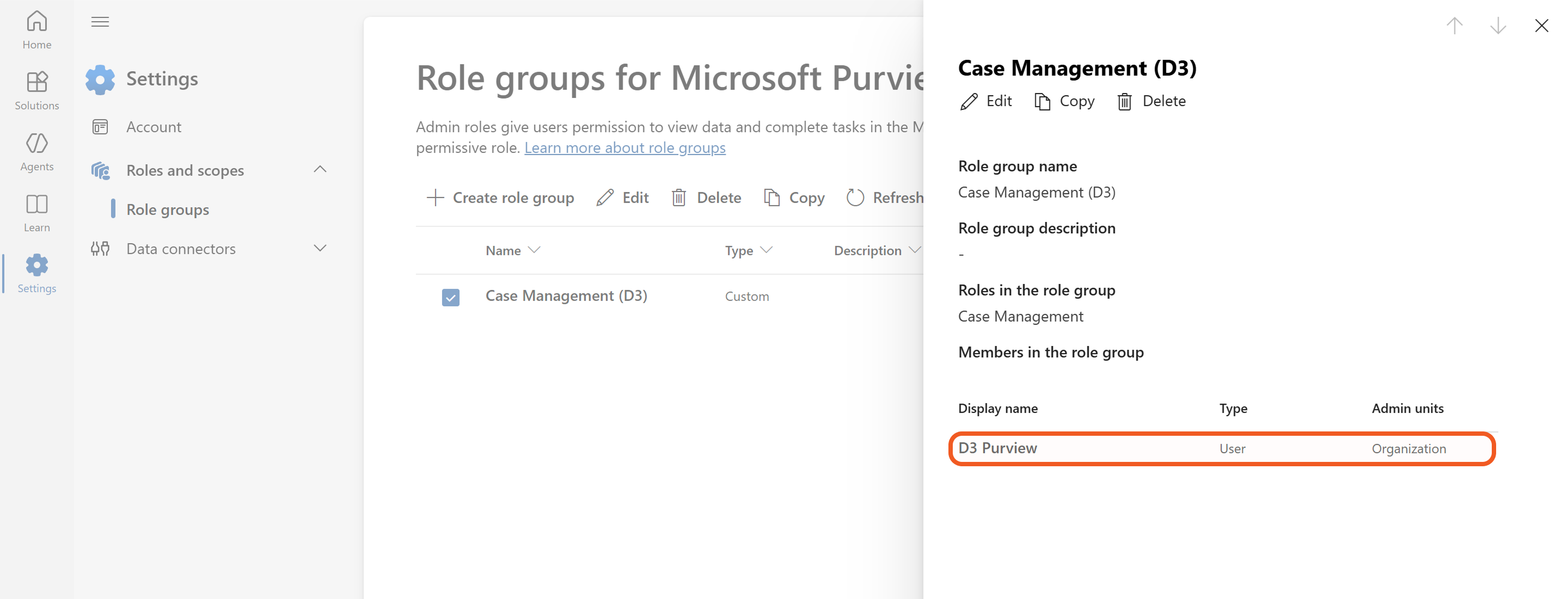Open the Account settings item
1568x599 pixels.
point(154,127)
